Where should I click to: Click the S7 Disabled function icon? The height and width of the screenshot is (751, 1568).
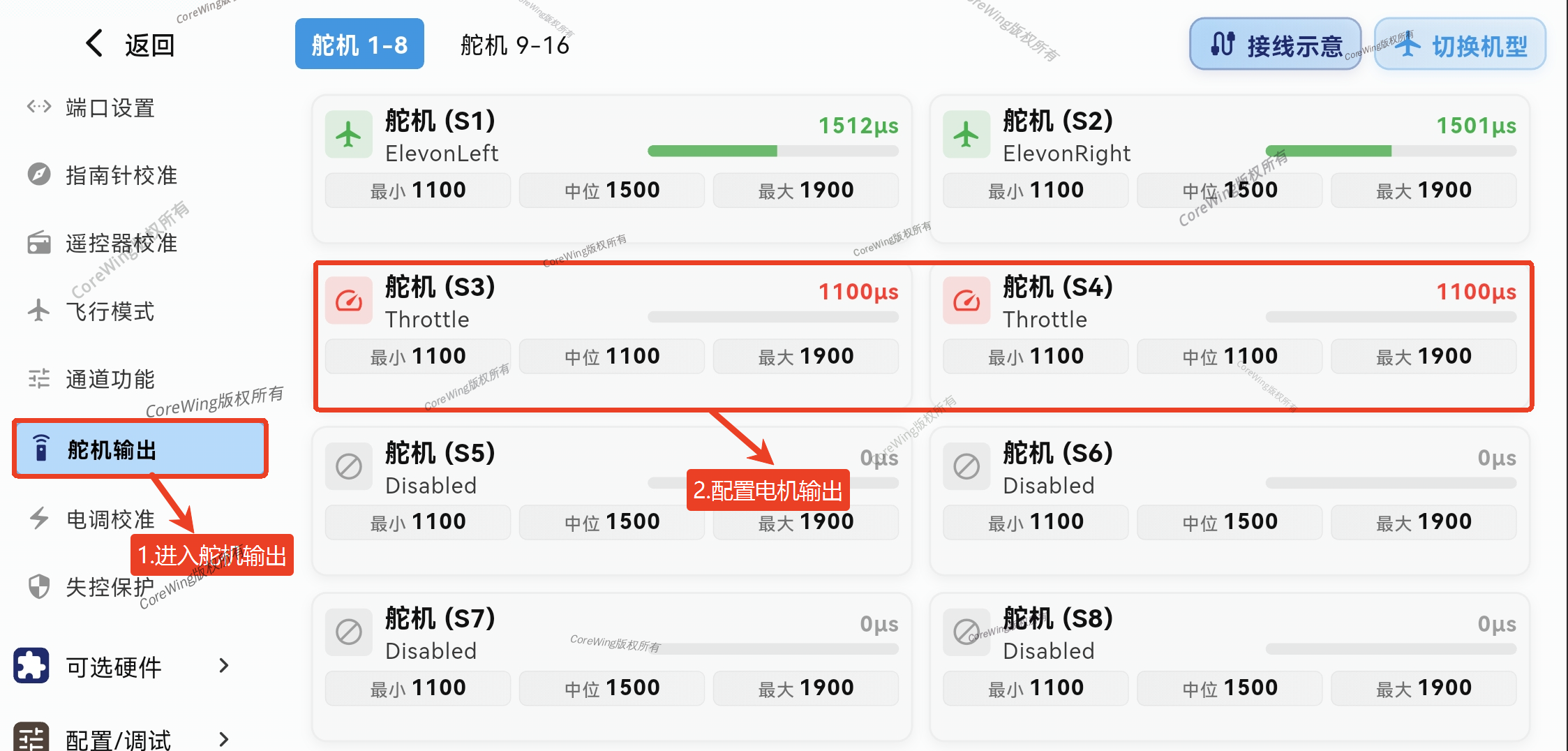pos(348,632)
